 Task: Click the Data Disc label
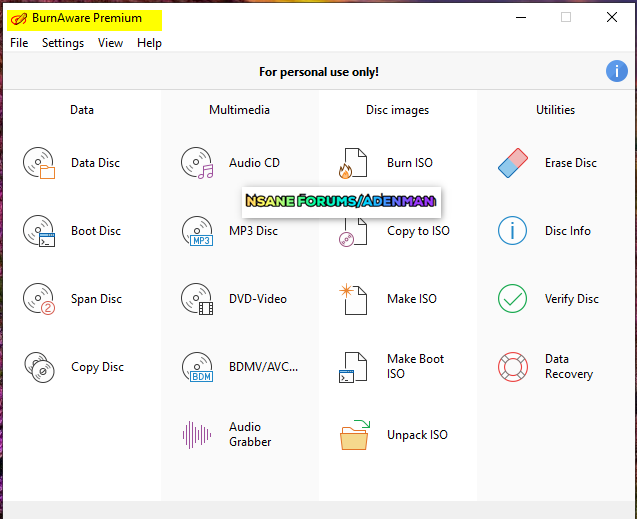point(95,163)
